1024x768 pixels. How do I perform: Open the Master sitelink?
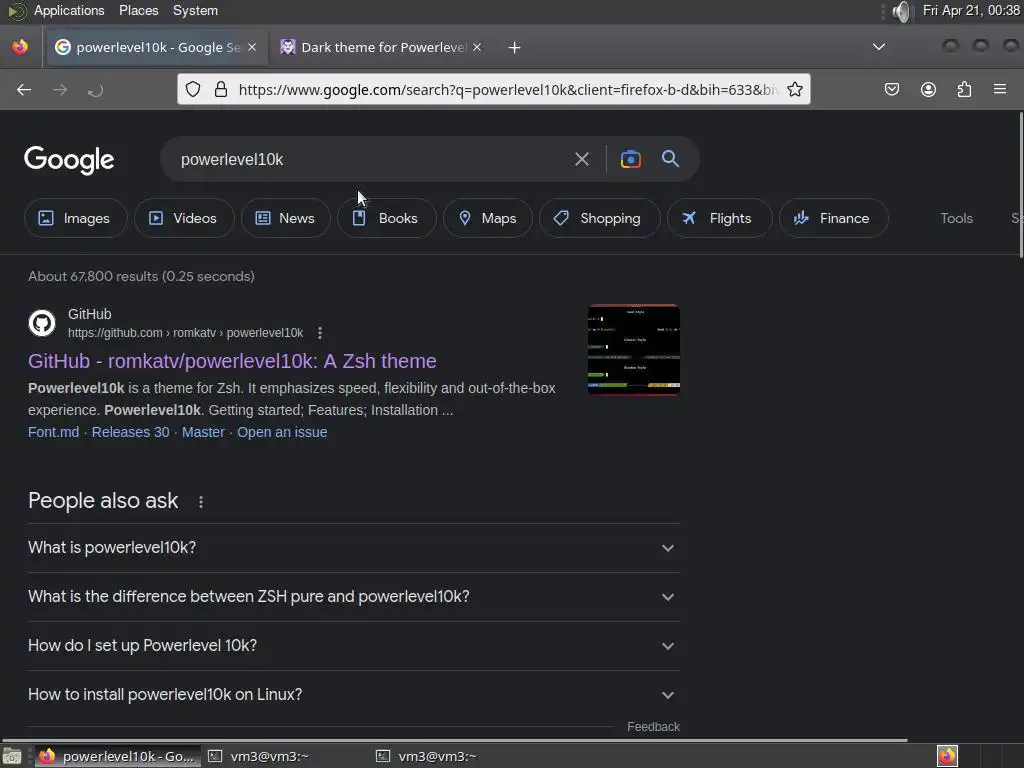point(203,432)
